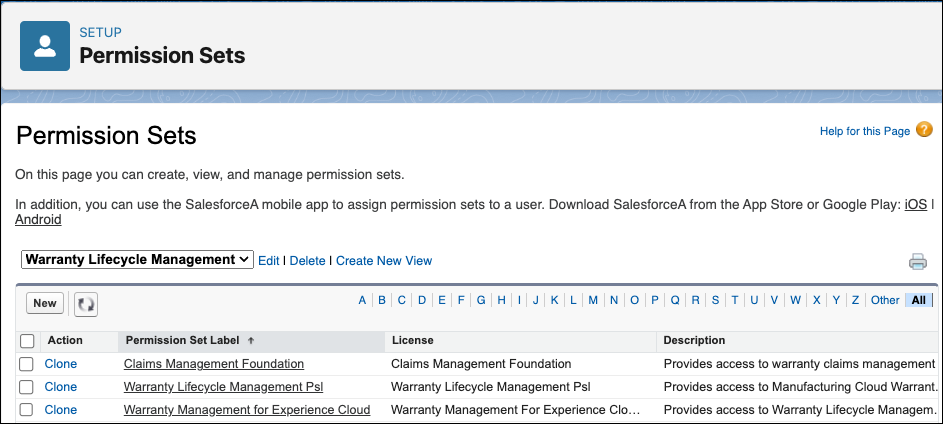Open Help for this Page link

point(865,131)
